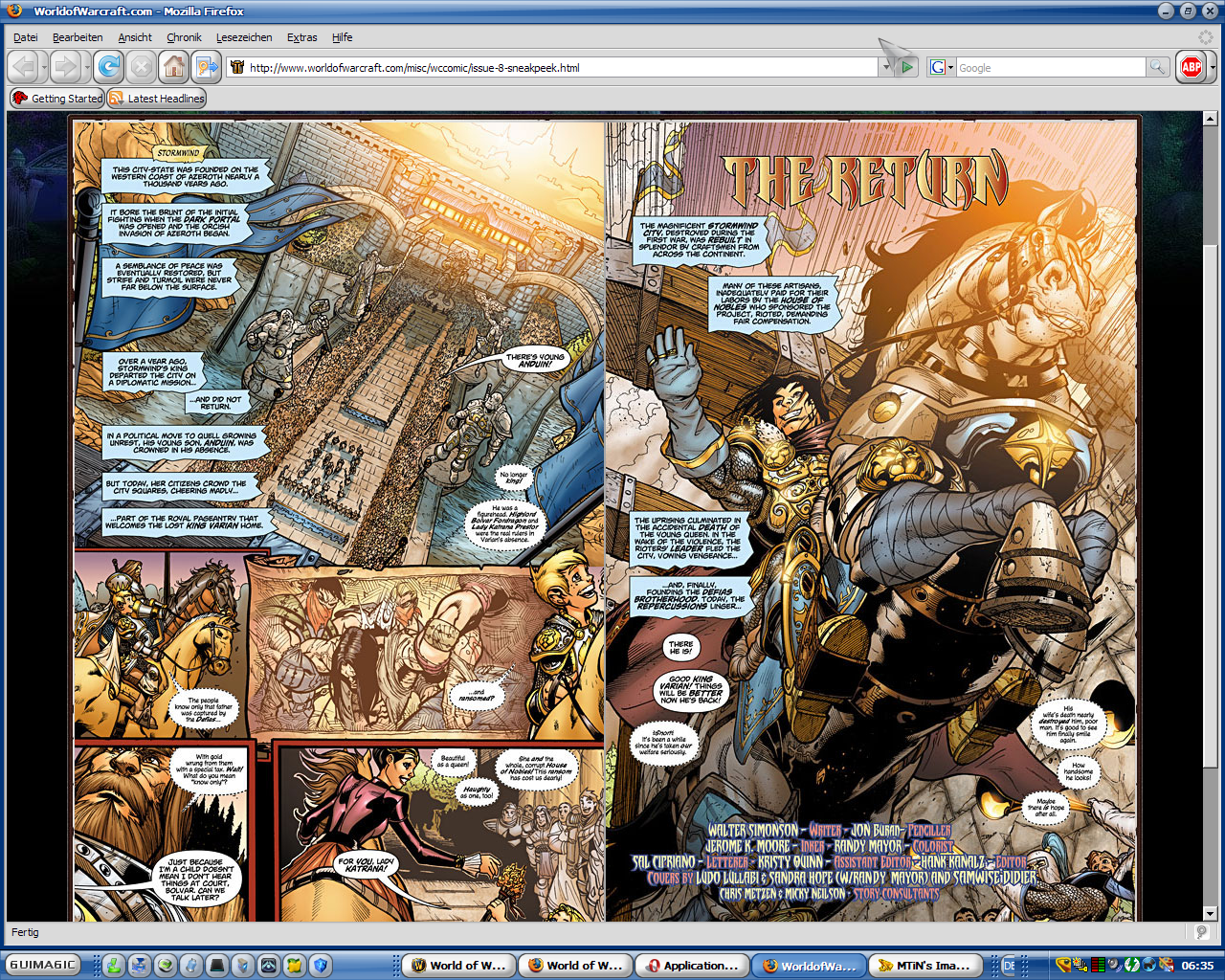The image size is (1225, 980).
Task: Switch to MTiN's Ima... taskbar window
Action: tap(925, 965)
